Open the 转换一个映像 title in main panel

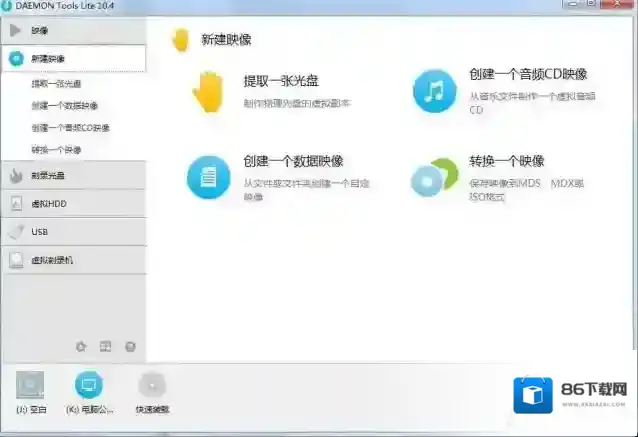(506, 161)
